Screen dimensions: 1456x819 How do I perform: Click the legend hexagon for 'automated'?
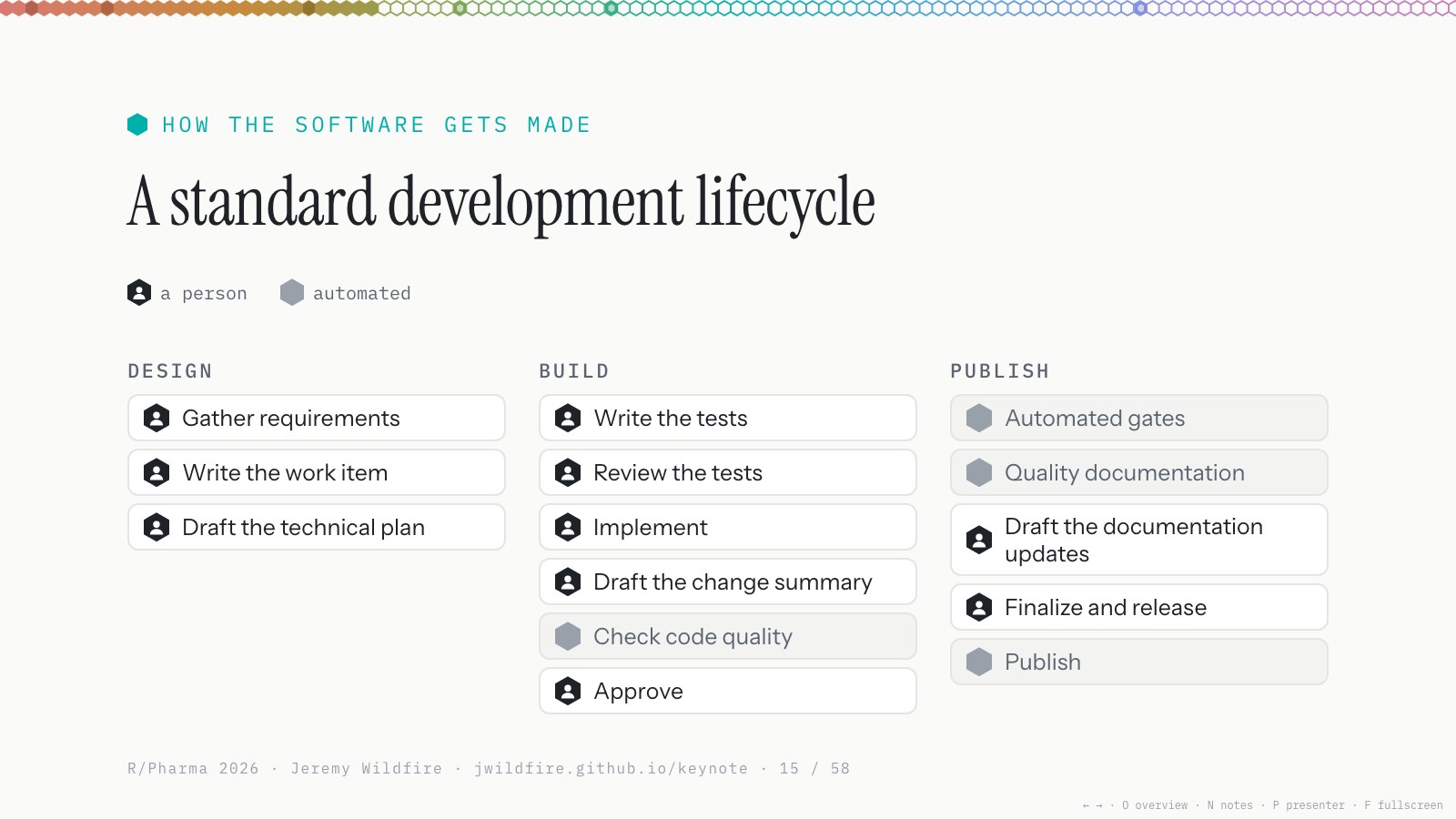pos(292,293)
